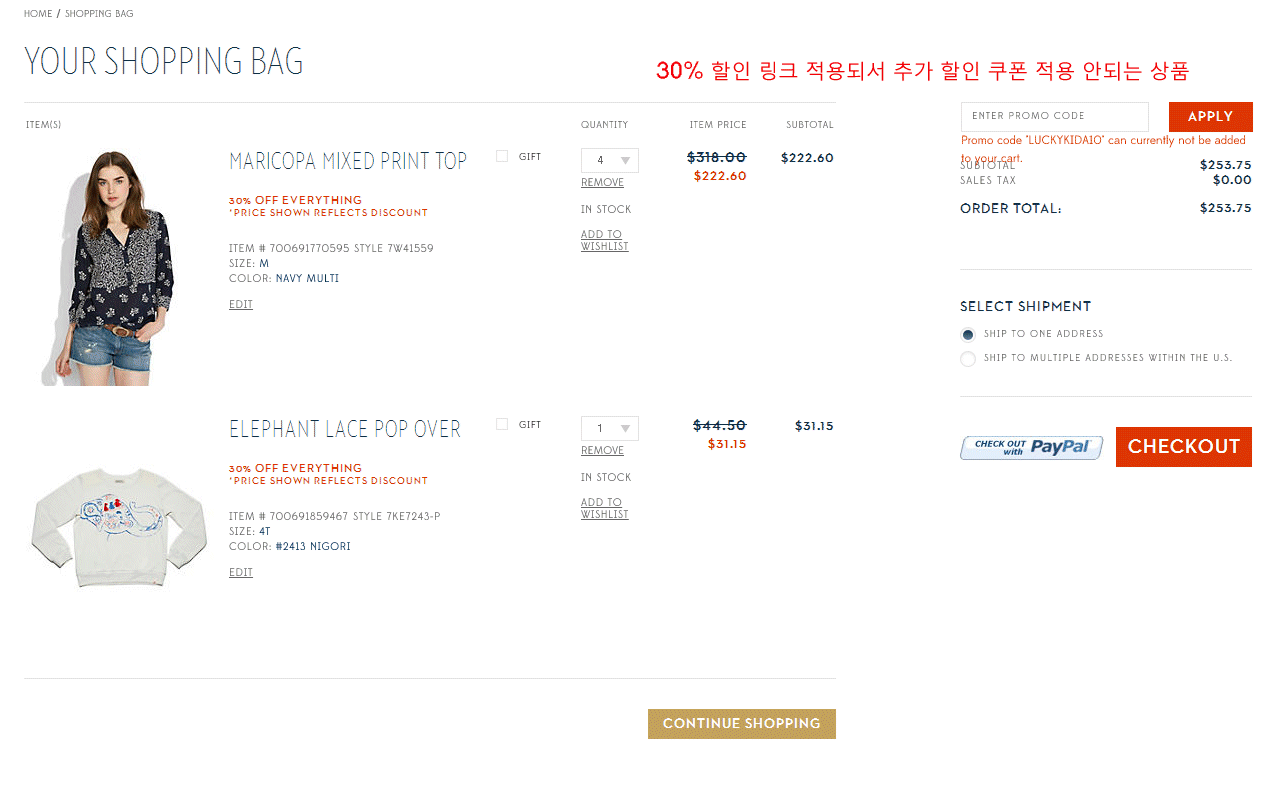1281x800 pixels.
Task: Open the Maricopa Mixed Print Top title
Action: [347, 161]
